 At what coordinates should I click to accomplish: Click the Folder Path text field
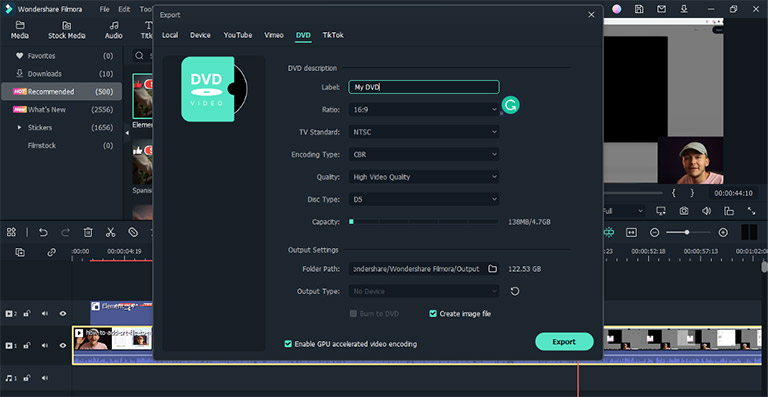click(x=417, y=269)
